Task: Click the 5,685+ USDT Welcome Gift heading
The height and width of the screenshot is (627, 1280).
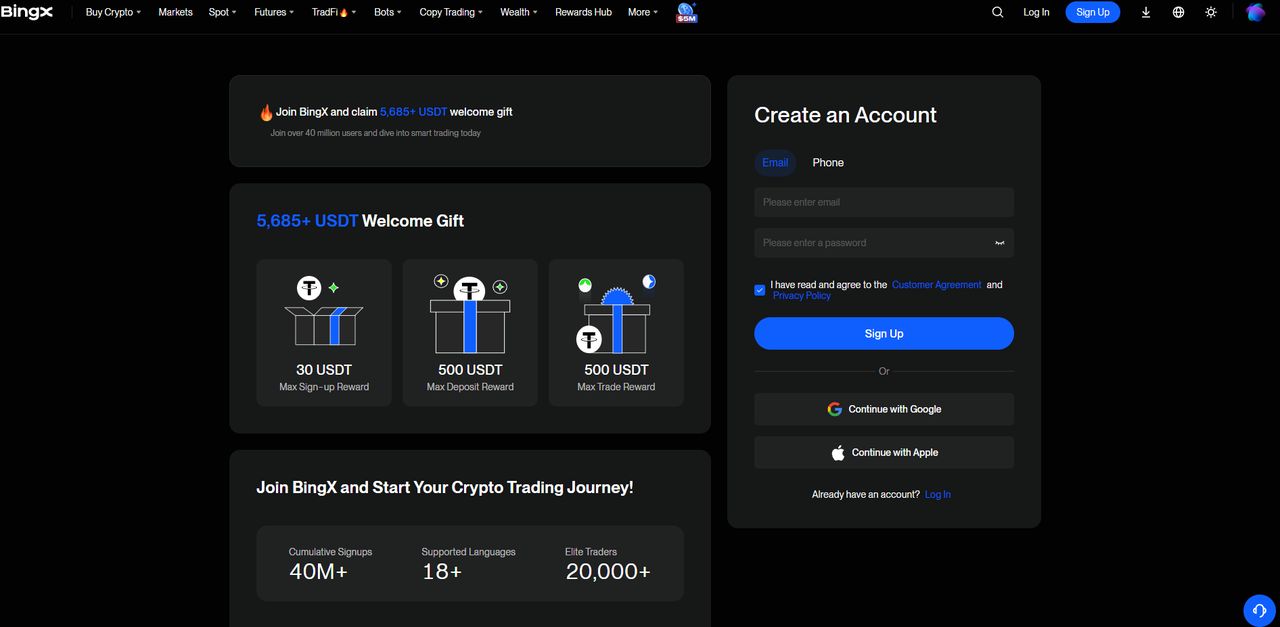Action: coord(360,221)
